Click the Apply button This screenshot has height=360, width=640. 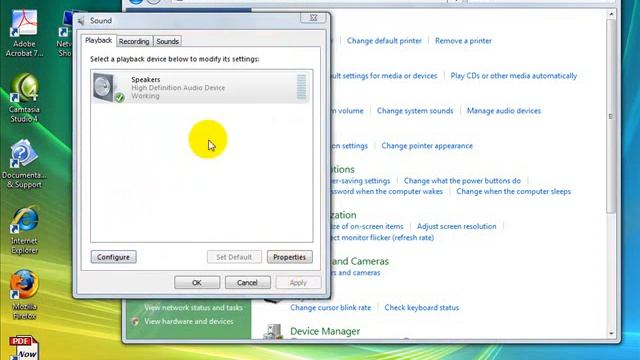tap(298, 282)
